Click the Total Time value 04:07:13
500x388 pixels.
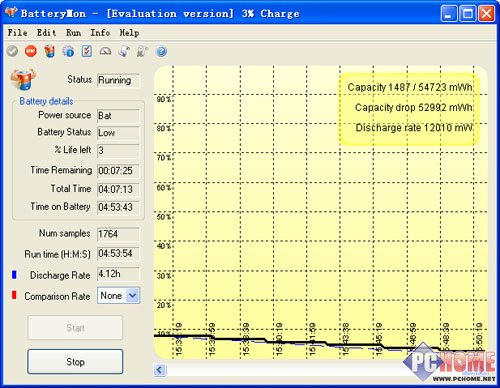point(118,189)
